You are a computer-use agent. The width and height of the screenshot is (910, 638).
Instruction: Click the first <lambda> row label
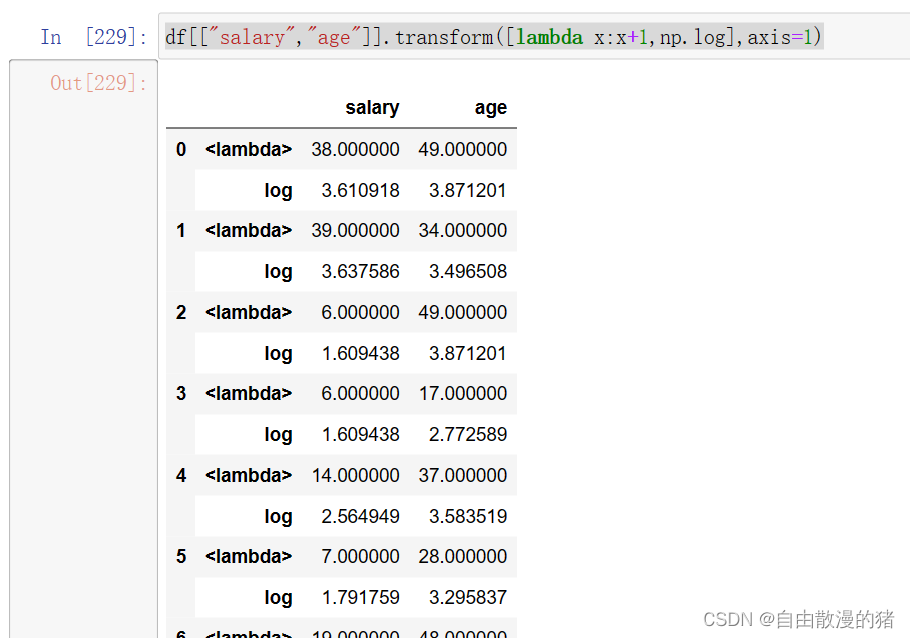click(x=248, y=149)
